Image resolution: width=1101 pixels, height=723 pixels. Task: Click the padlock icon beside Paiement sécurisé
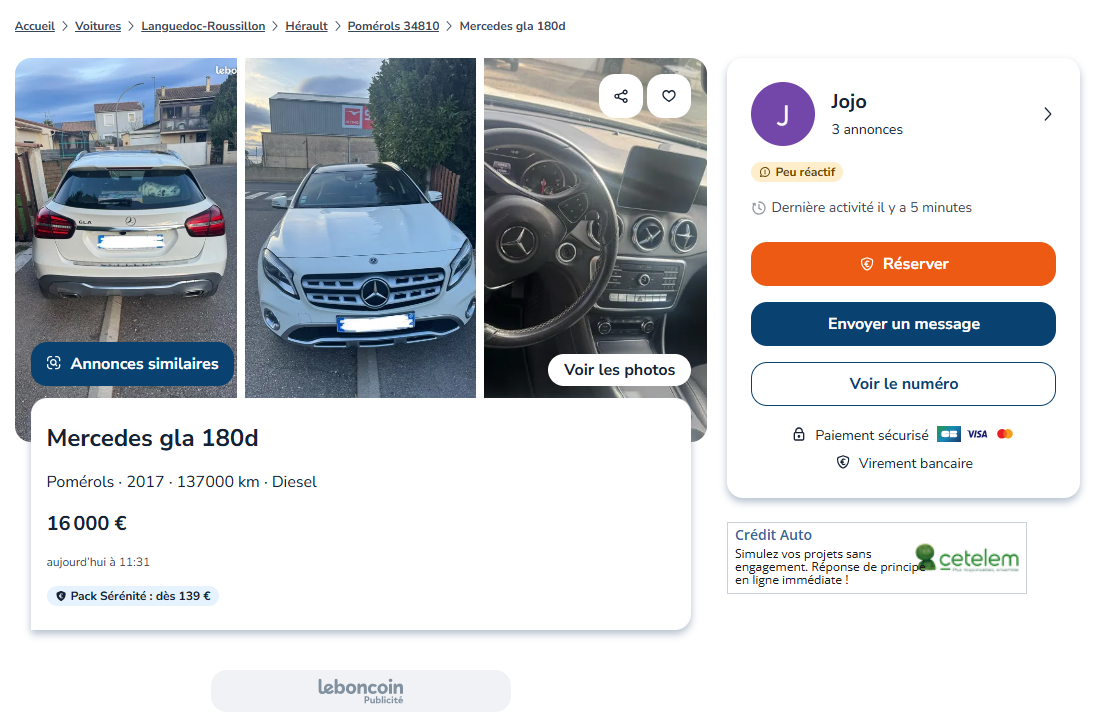[799, 435]
